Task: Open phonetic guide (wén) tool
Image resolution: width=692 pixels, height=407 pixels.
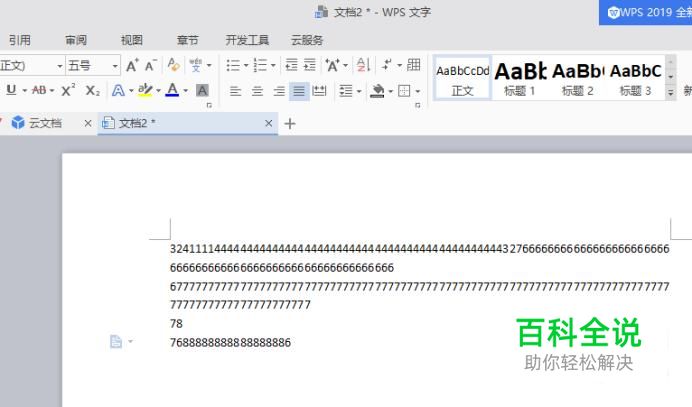Action: click(196, 65)
